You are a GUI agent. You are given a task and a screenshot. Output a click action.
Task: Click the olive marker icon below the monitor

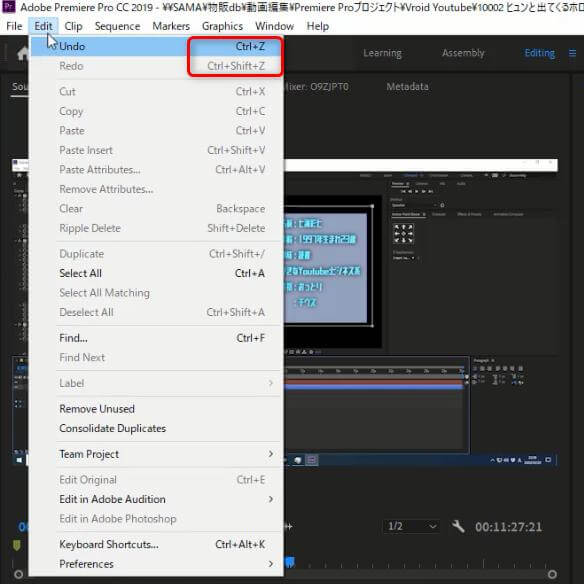coord(17,545)
